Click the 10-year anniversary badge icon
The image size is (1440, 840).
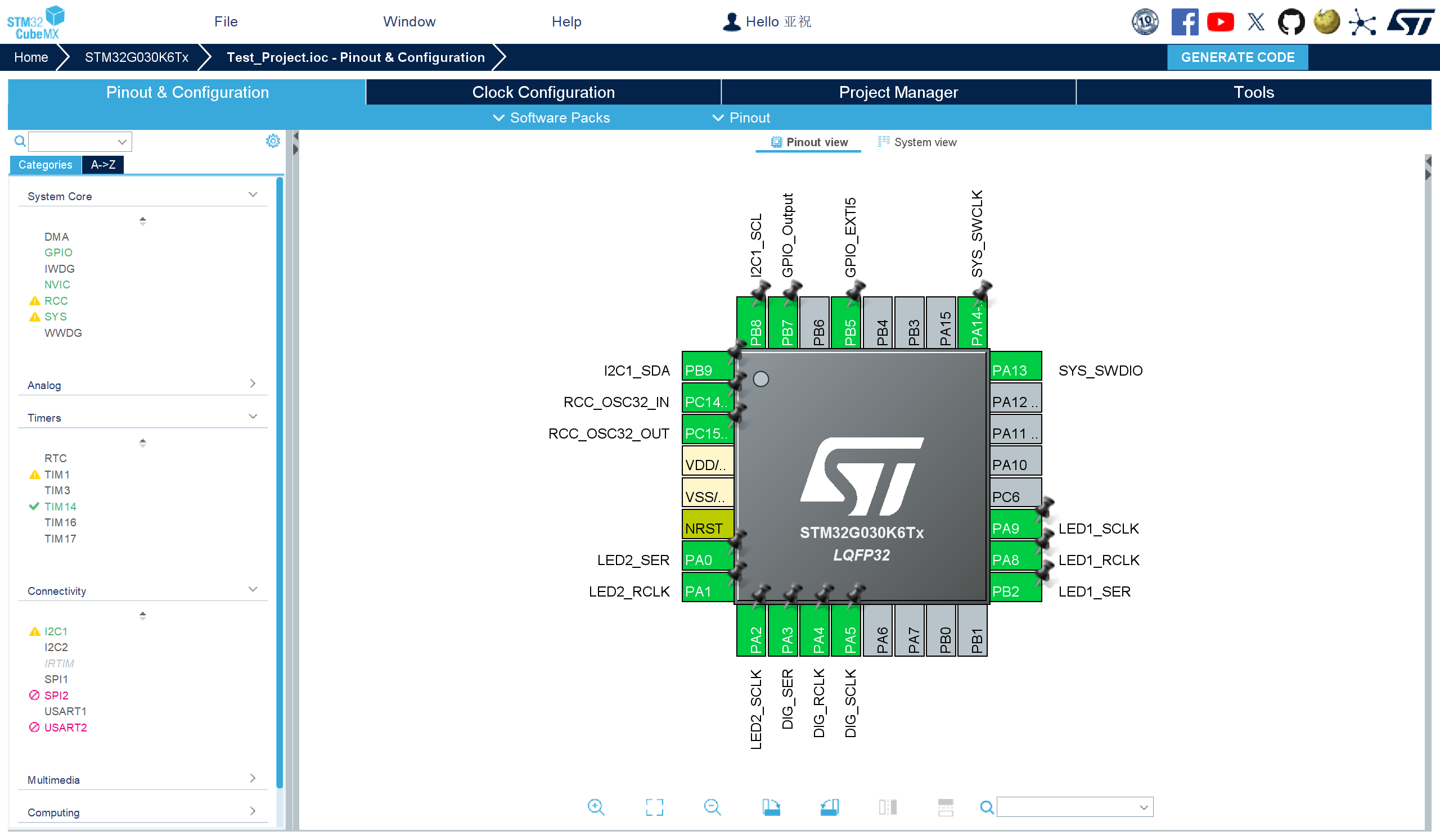click(x=1145, y=22)
